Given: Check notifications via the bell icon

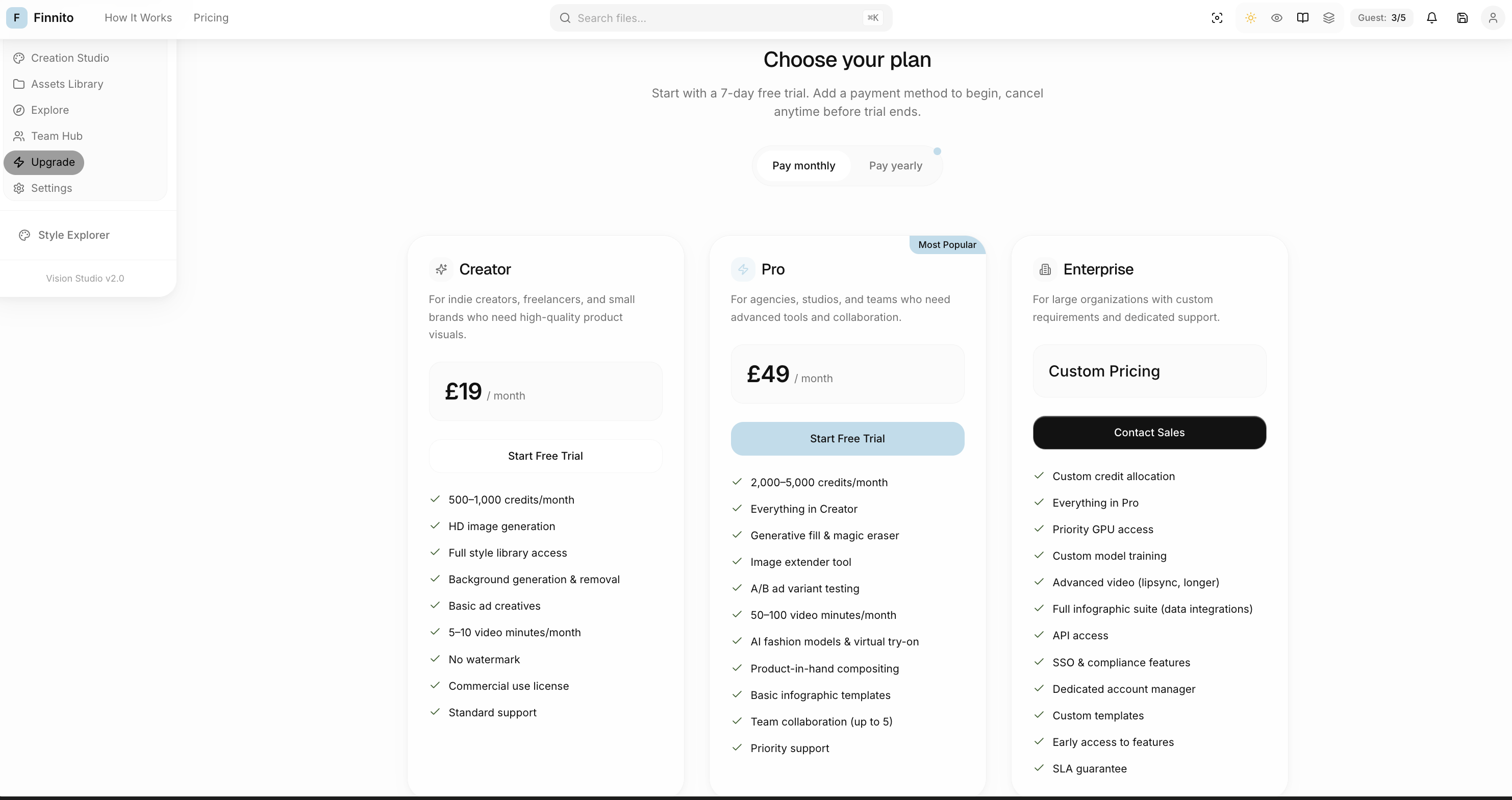Looking at the screenshot, I should pos(1432,18).
